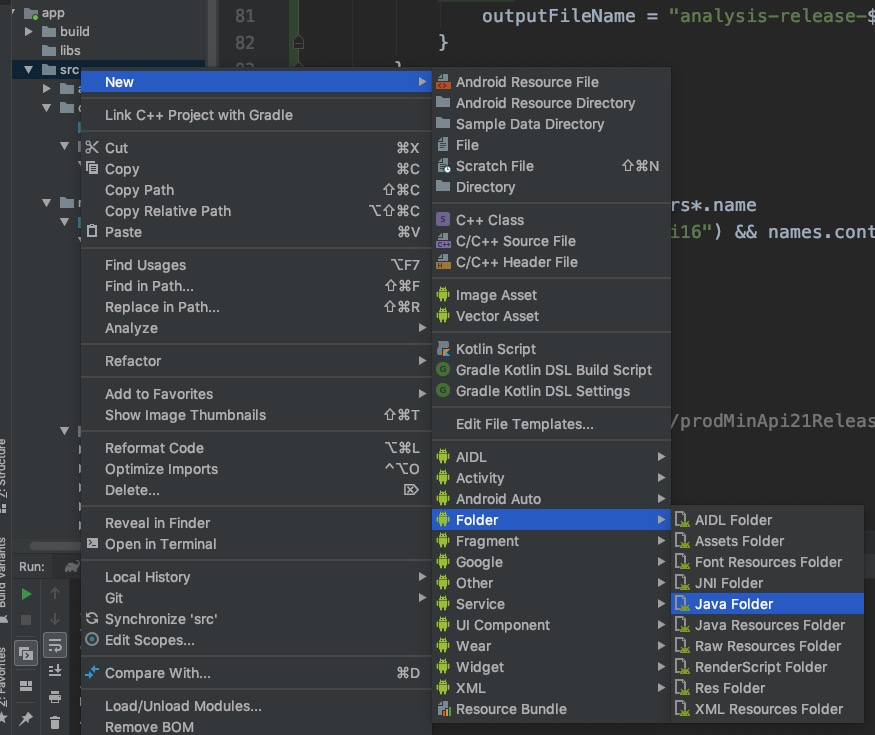Toggle soft-wrap in Run panel
Image resolution: width=875 pixels, height=735 pixels.
pos(55,646)
